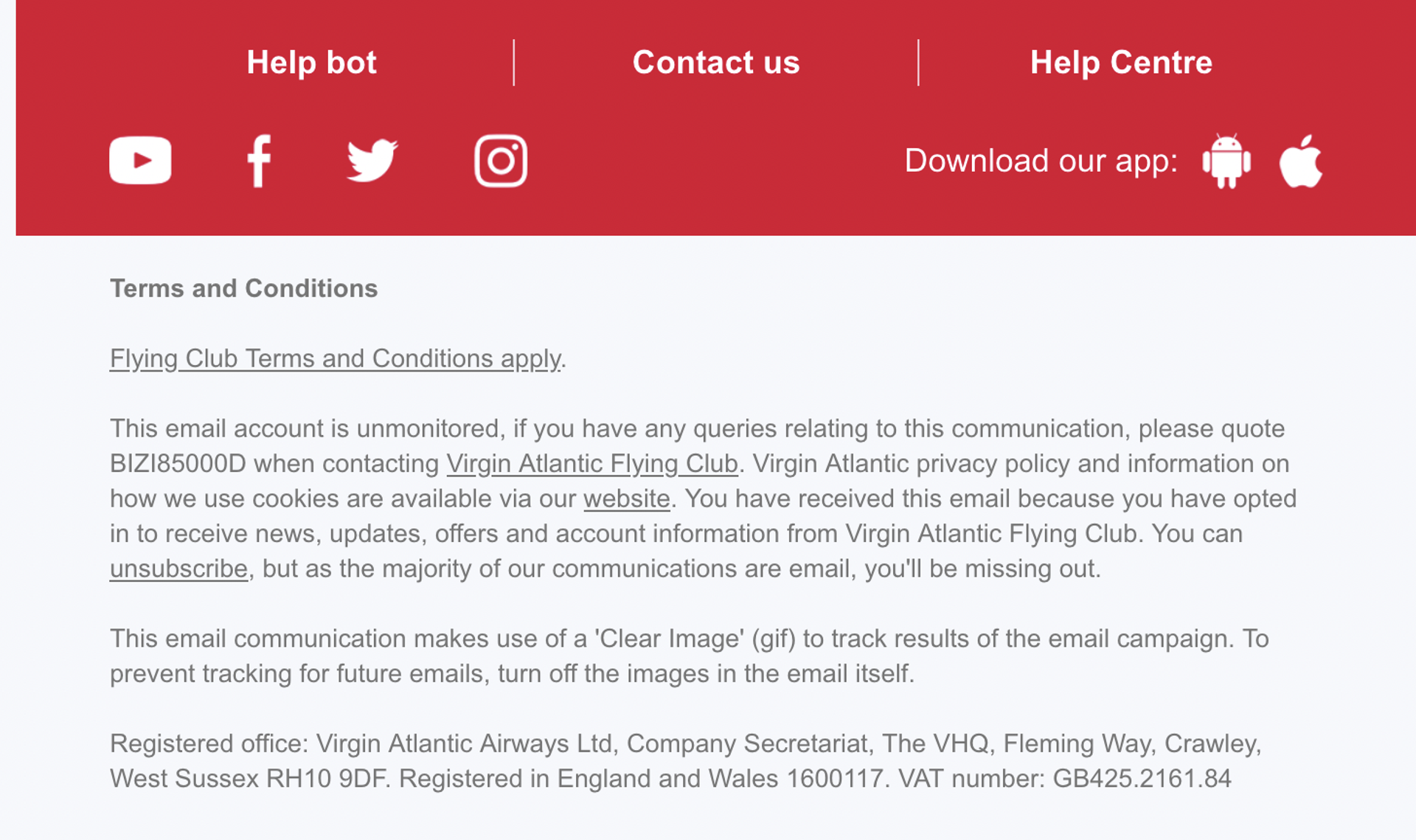
Task: Click the unsubscribe link
Action: (178, 569)
